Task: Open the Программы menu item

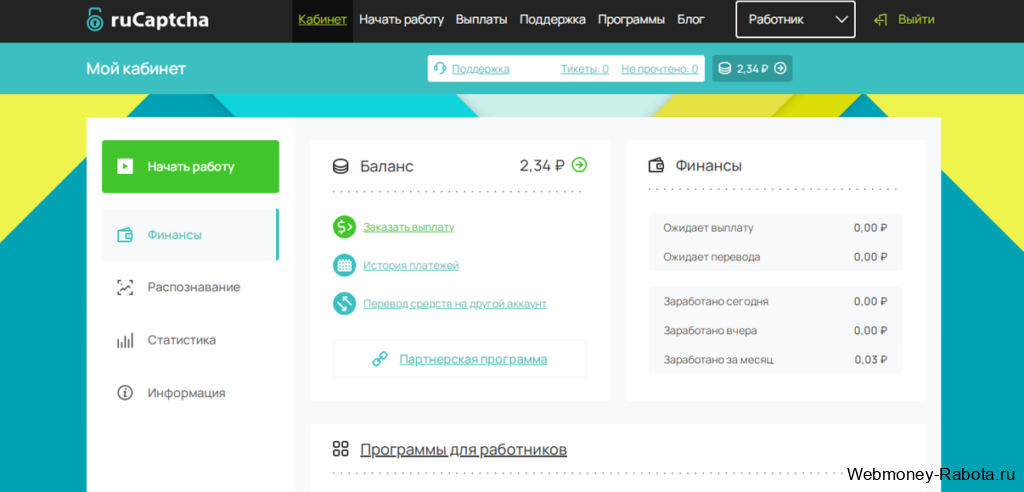Action: pyautogui.click(x=632, y=20)
